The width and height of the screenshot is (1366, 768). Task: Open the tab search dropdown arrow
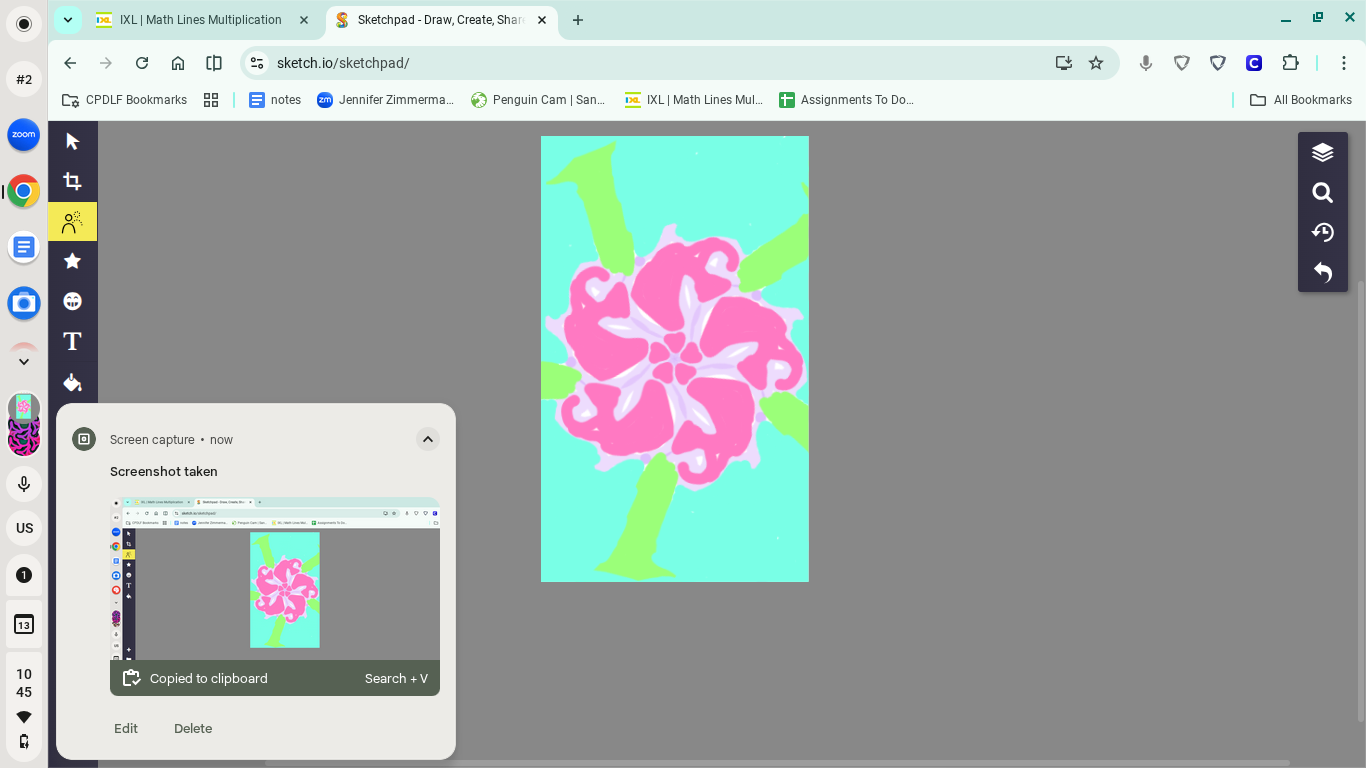pos(67,20)
